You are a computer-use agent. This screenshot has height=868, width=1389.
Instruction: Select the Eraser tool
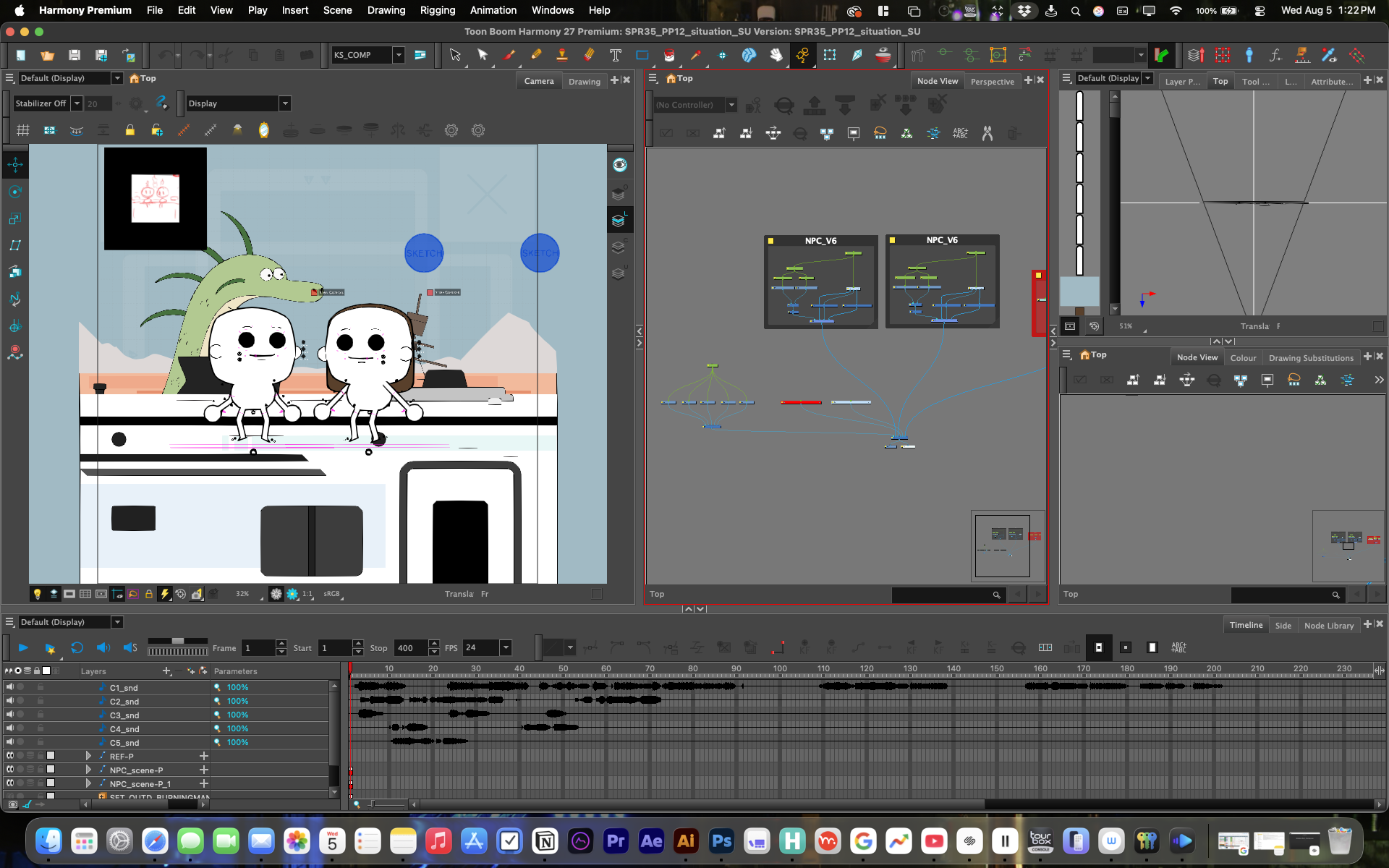point(589,55)
